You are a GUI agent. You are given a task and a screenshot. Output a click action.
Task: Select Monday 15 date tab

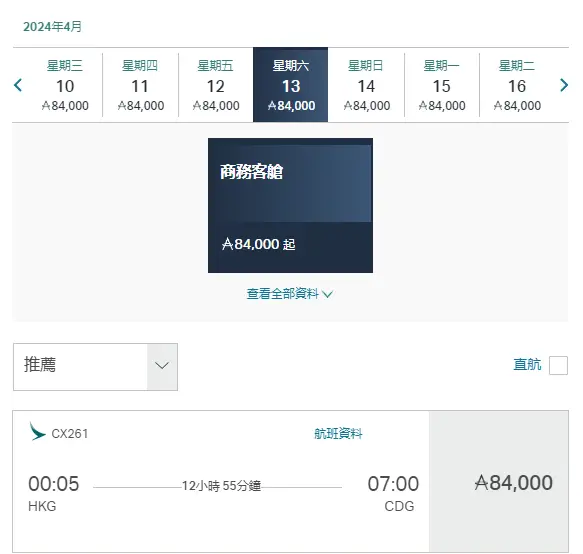442,85
